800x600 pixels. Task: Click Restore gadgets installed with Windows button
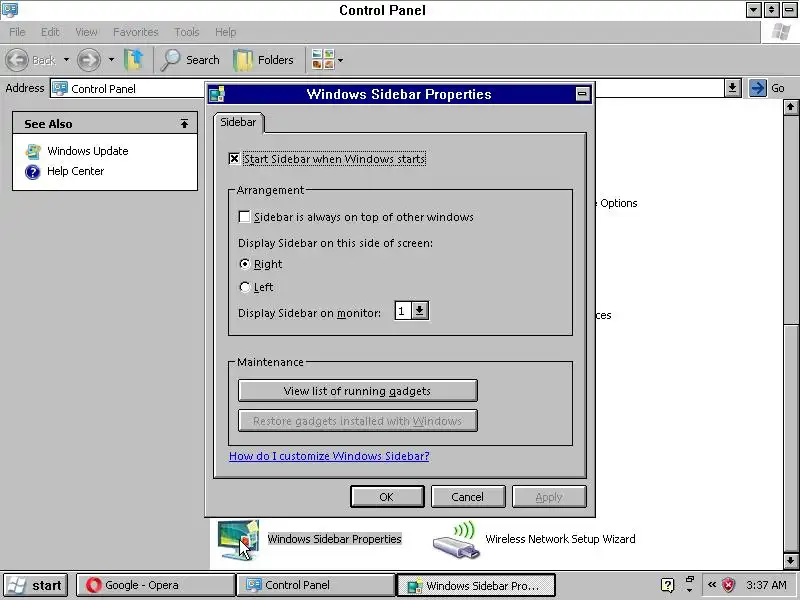[x=358, y=421]
